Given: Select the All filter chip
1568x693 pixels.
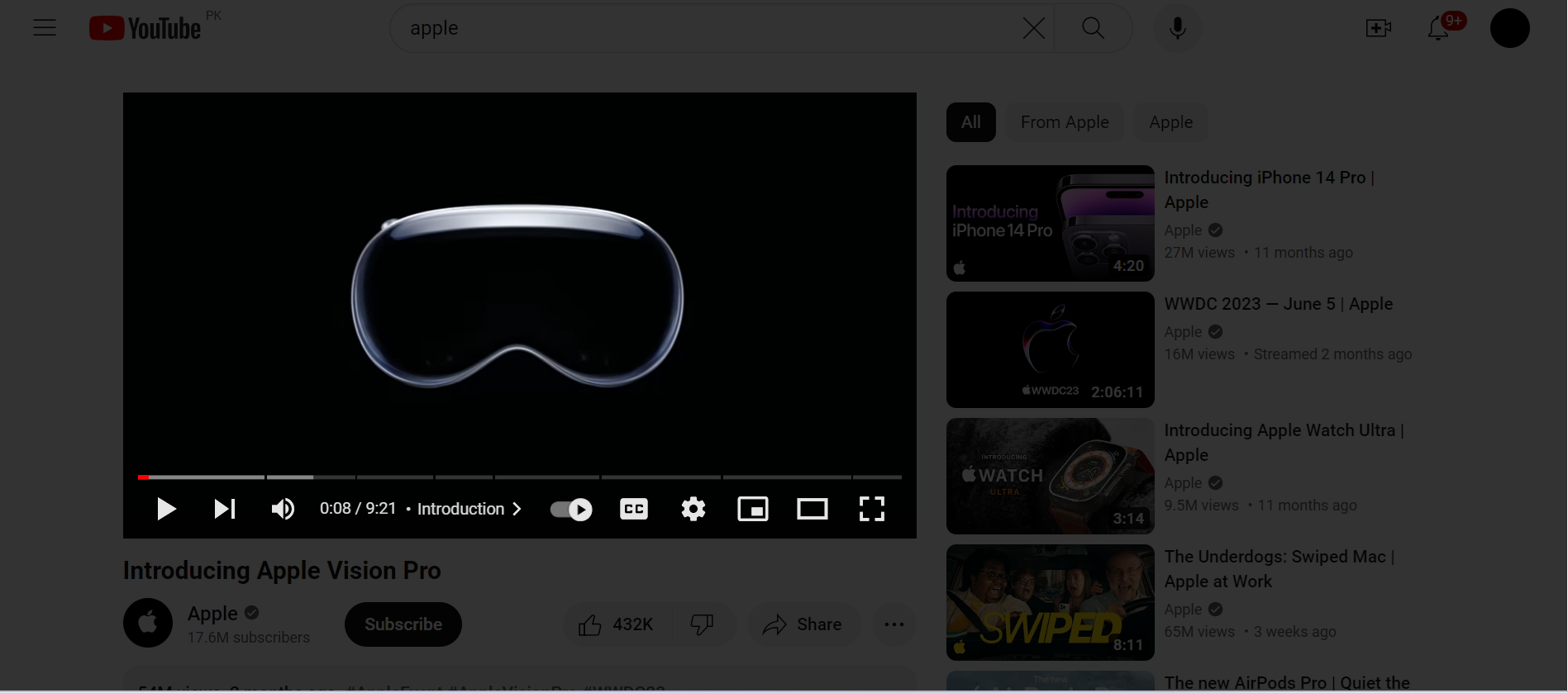Looking at the screenshot, I should 971,122.
